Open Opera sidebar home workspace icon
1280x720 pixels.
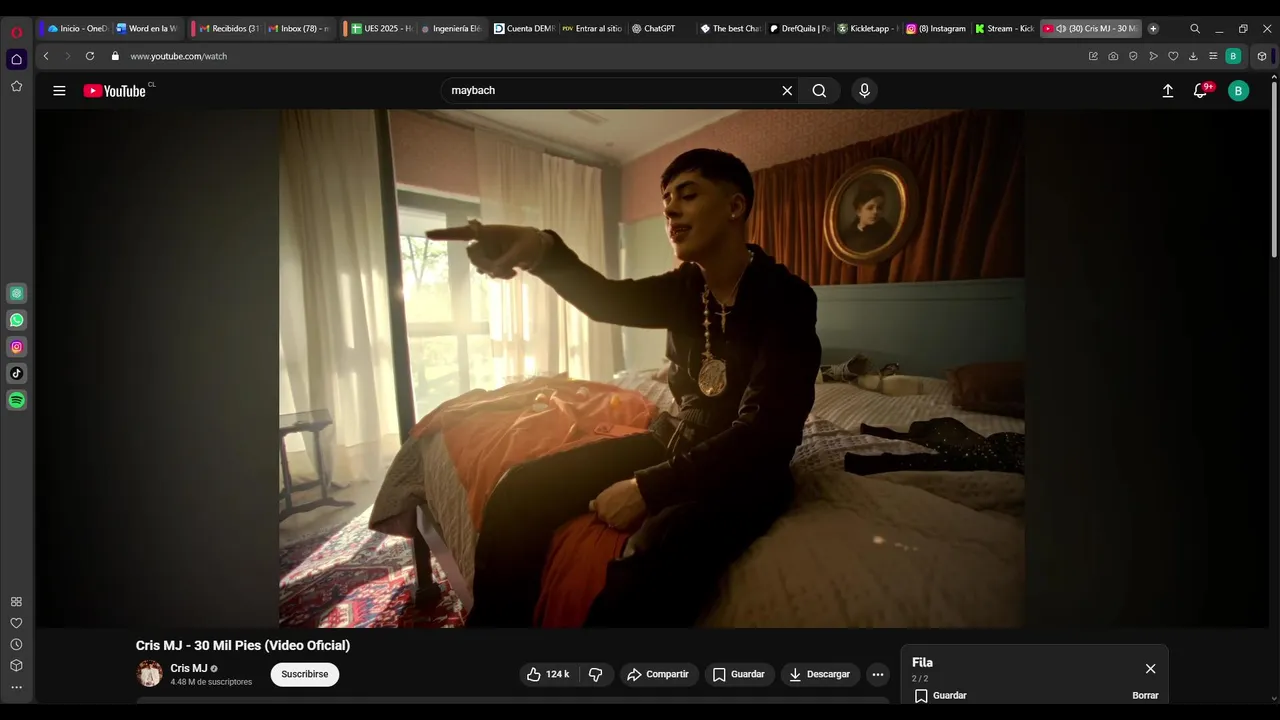click(16, 59)
